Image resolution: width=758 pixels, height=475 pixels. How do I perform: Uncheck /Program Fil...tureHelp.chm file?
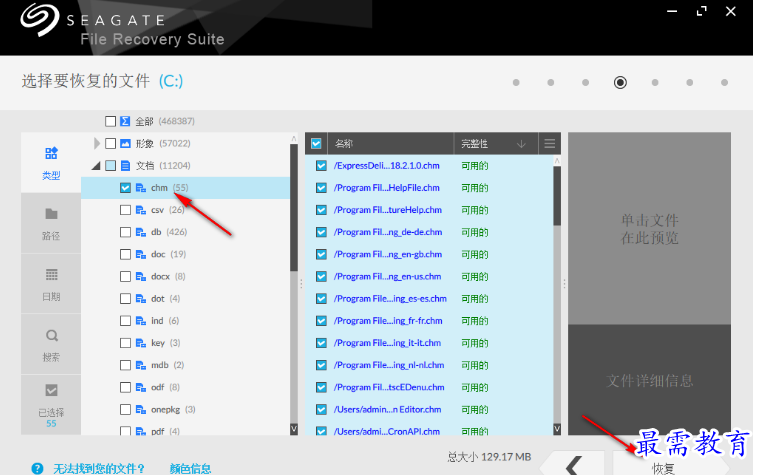click(x=321, y=210)
